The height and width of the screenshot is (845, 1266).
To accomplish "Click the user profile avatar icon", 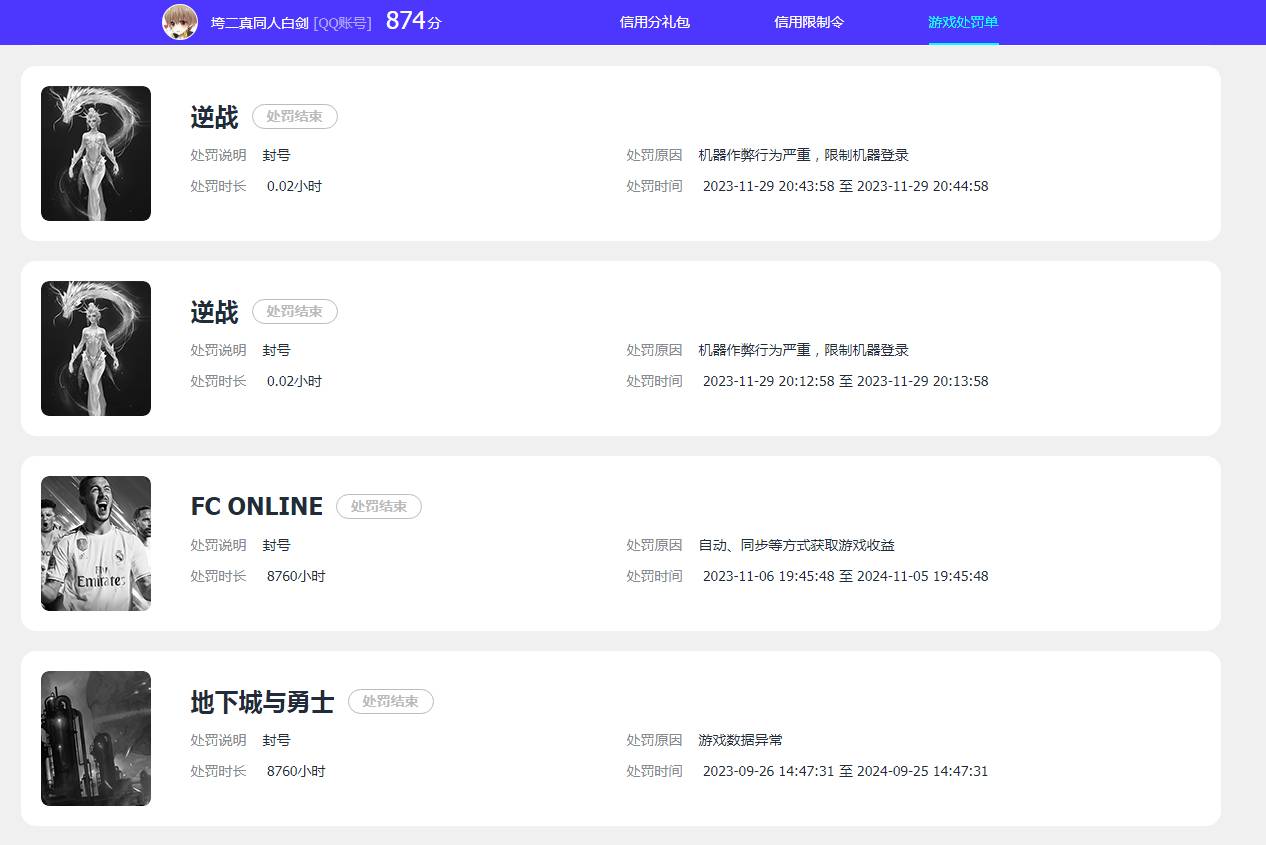I will (x=180, y=22).
